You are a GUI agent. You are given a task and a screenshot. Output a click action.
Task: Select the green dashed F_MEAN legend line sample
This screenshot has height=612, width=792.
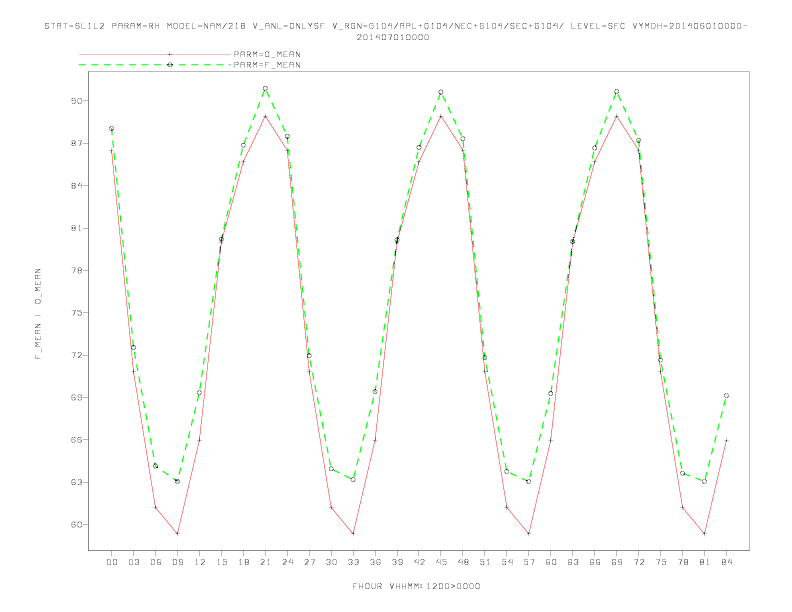tap(155, 65)
